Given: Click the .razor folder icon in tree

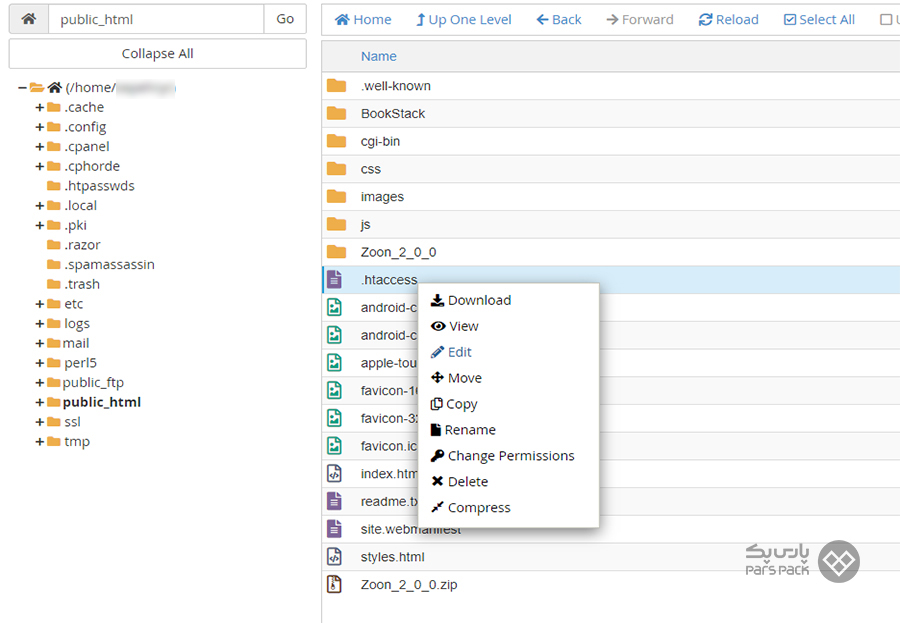Looking at the screenshot, I should (54, 245).
